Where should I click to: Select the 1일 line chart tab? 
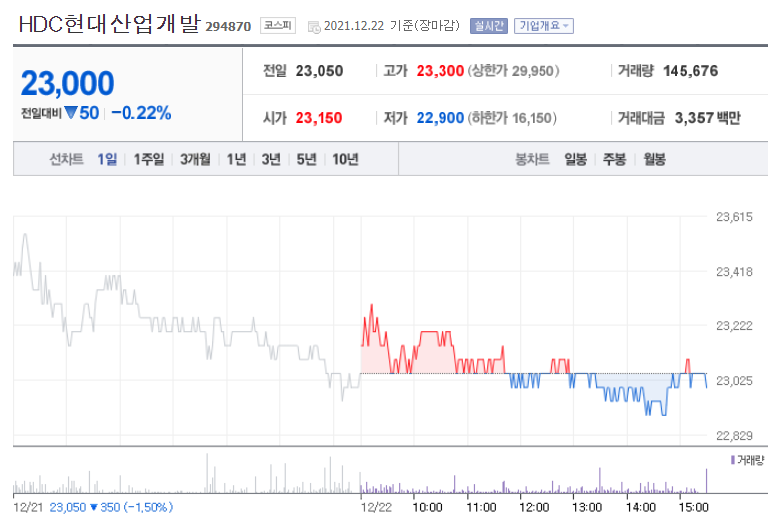[107, 159]
